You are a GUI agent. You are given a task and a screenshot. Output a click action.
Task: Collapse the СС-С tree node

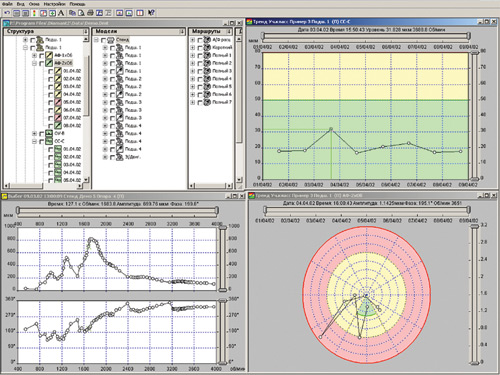click(x=34, y=142)
